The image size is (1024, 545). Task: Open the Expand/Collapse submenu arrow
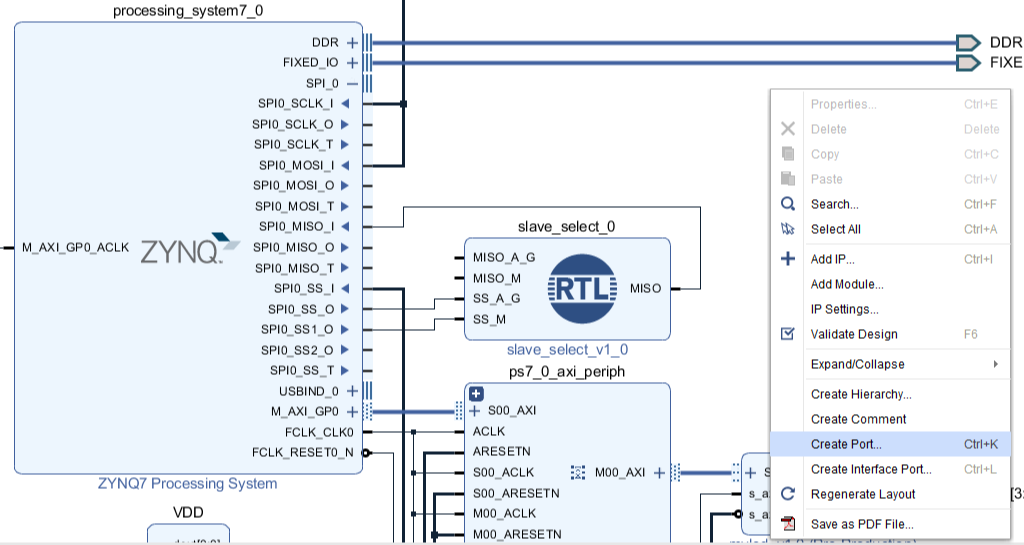[x=995, y=364]
